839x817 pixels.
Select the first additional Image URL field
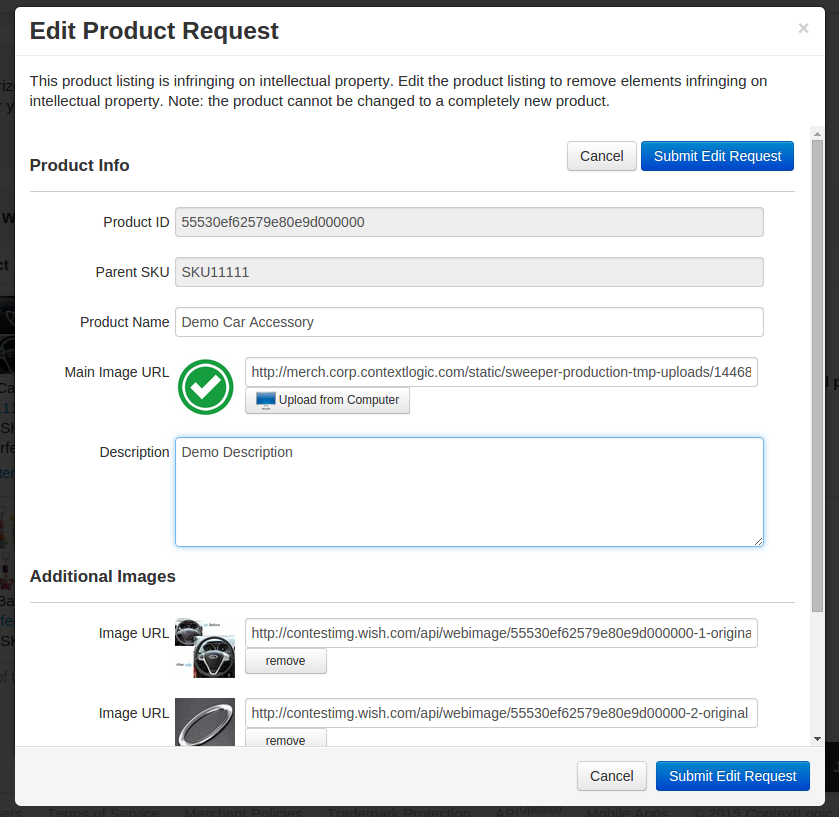(501, 633)
